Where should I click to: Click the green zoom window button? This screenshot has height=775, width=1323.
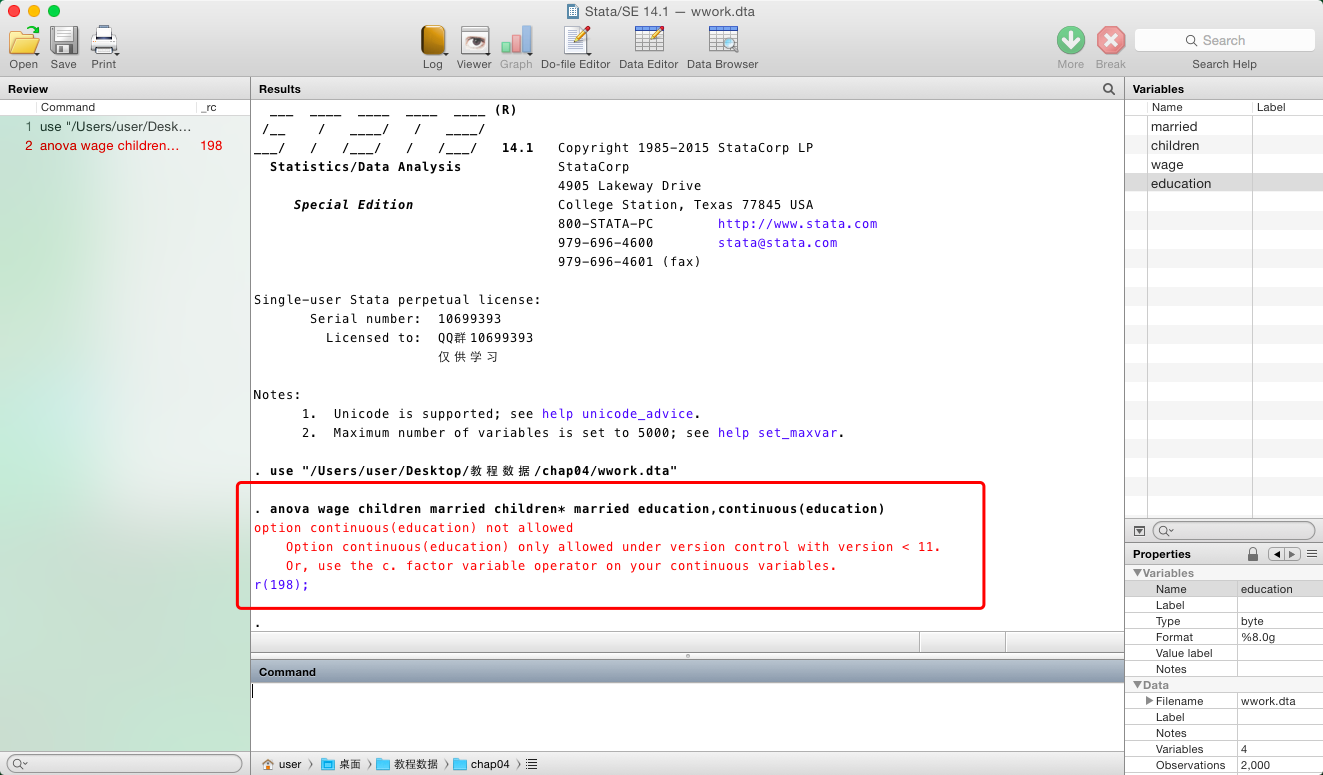tap(54, 11)
